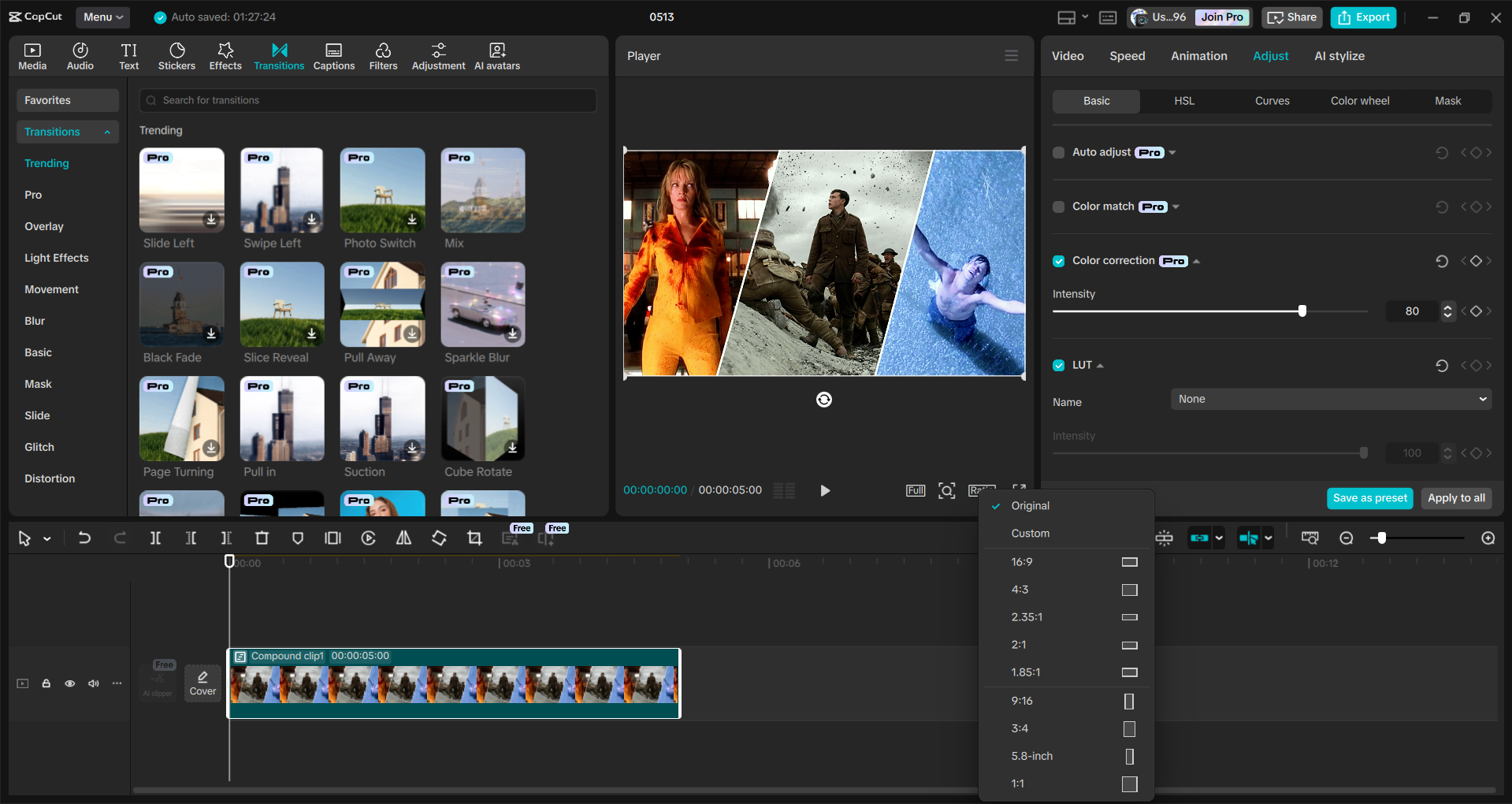Disable the Color correction checkbox
This screenshot has width=1512, height=804.
[1058, 261]
